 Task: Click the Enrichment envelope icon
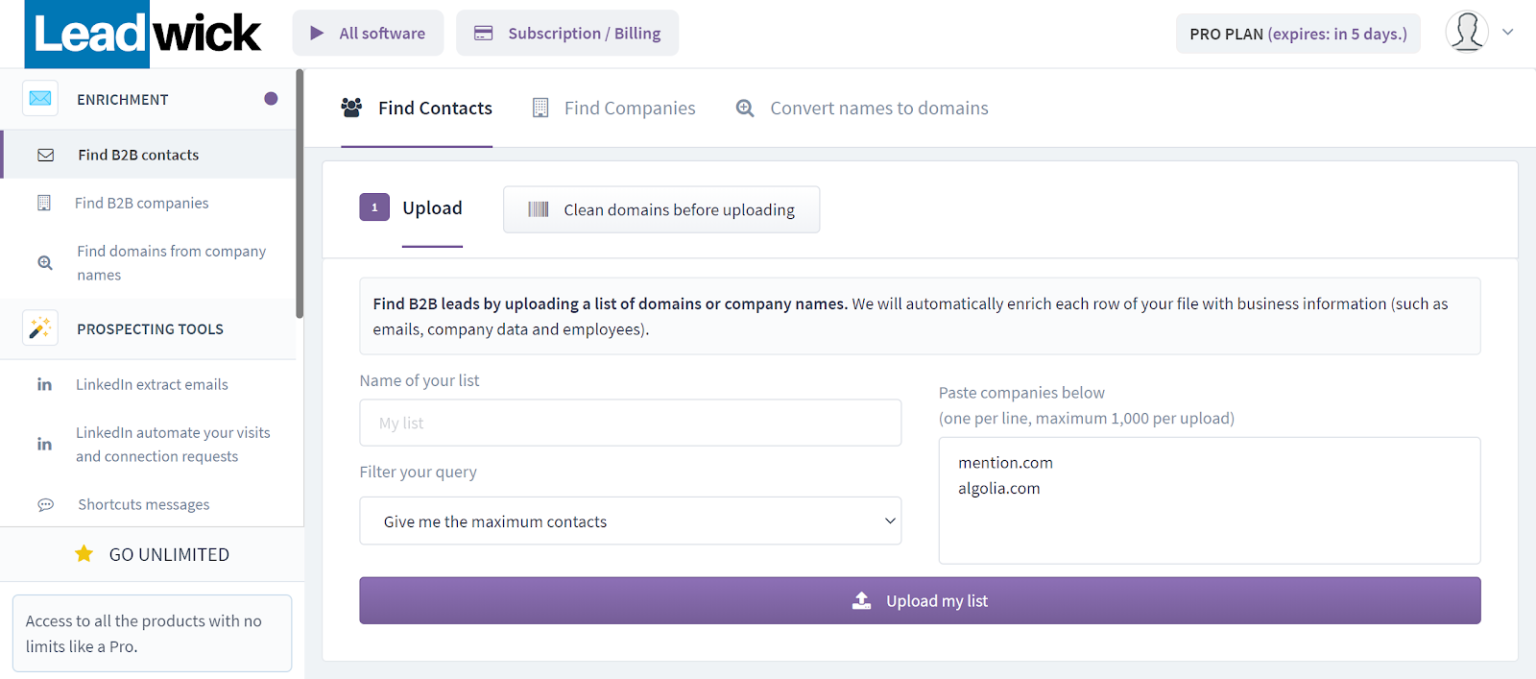tap(40, 99)
